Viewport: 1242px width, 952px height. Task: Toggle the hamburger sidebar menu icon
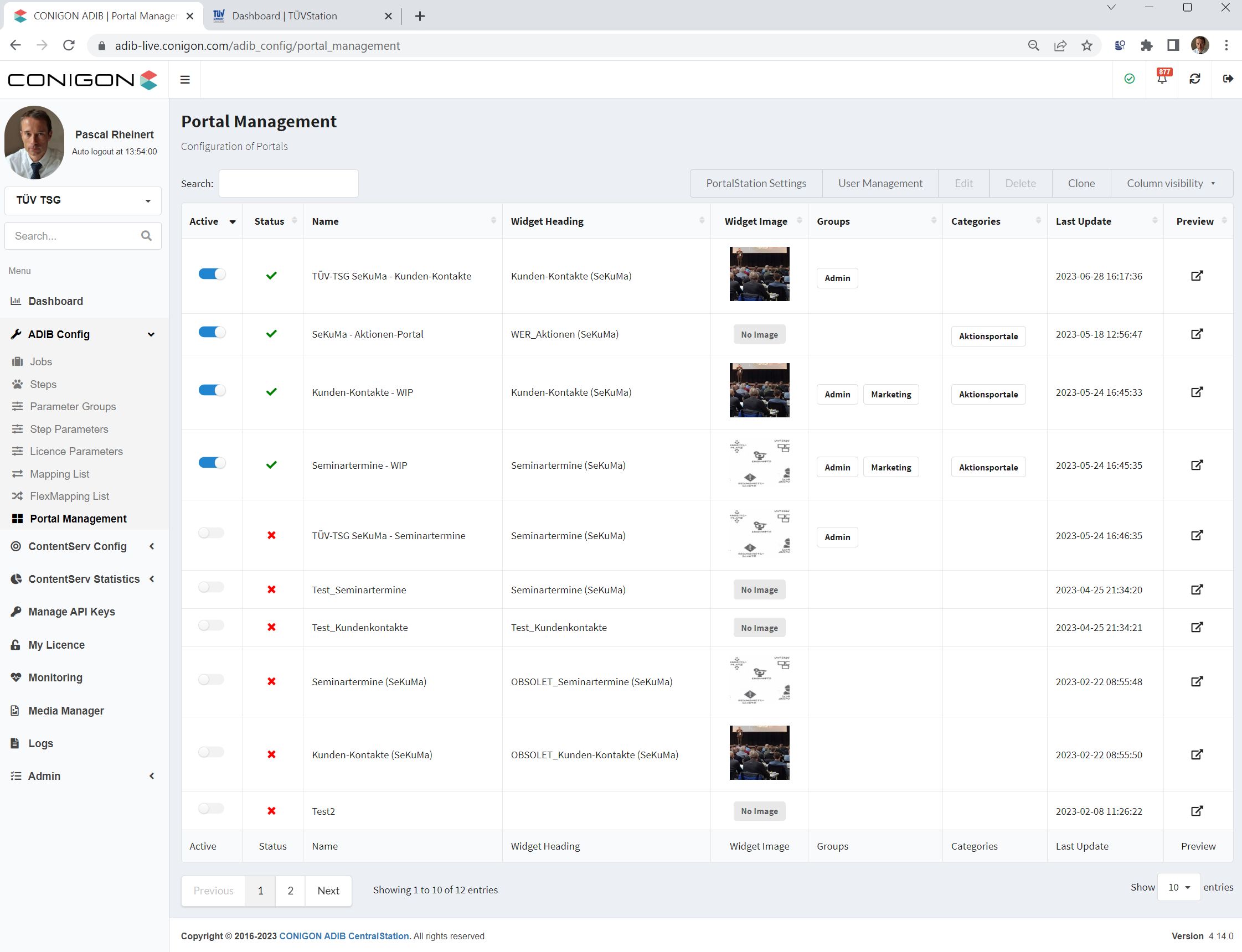(185, 80)
